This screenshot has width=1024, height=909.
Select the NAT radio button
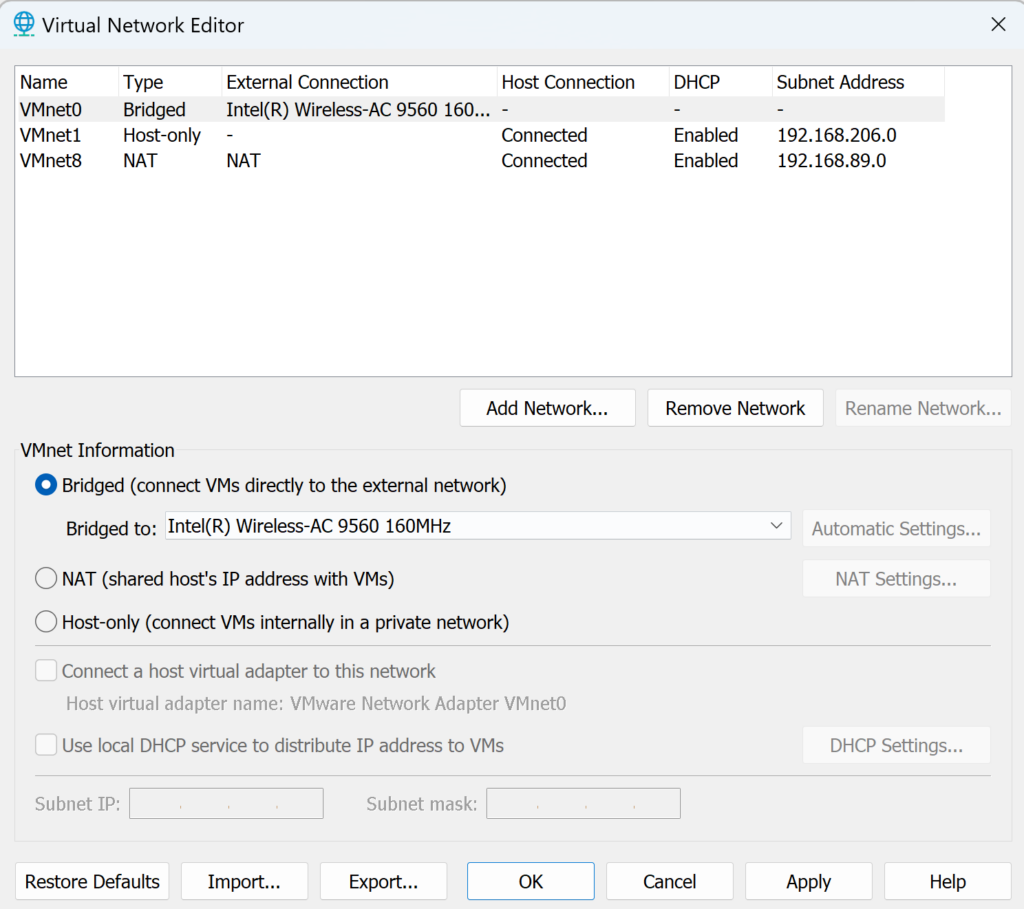pyautogui.click(x=46, y=579)
